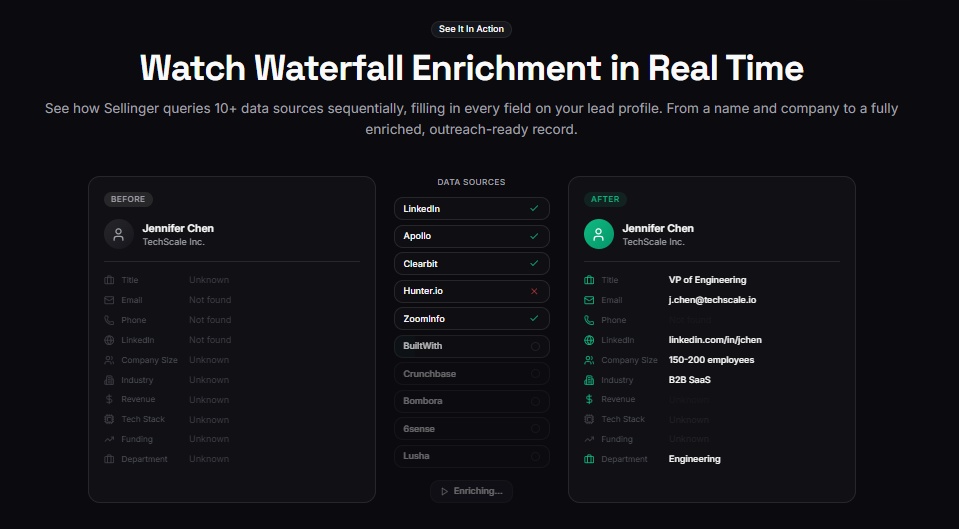The height and width of the screenshot is (529, 959).
Task: Click the green Phone icon in After card
Action: 589,320
